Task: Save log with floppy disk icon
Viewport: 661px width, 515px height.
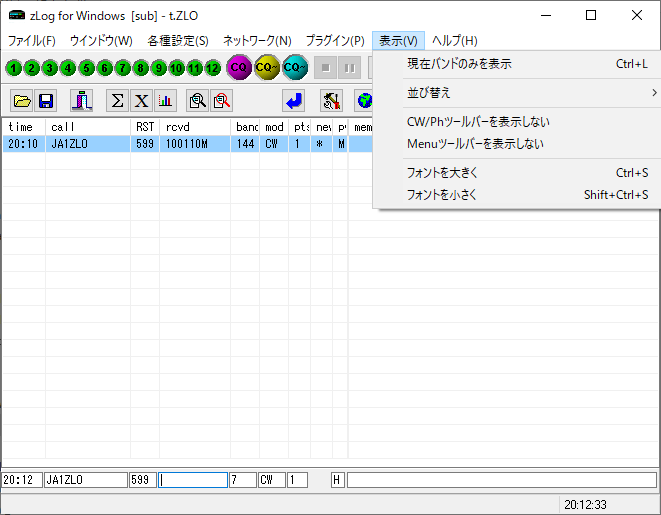Action: pos(46,101)
